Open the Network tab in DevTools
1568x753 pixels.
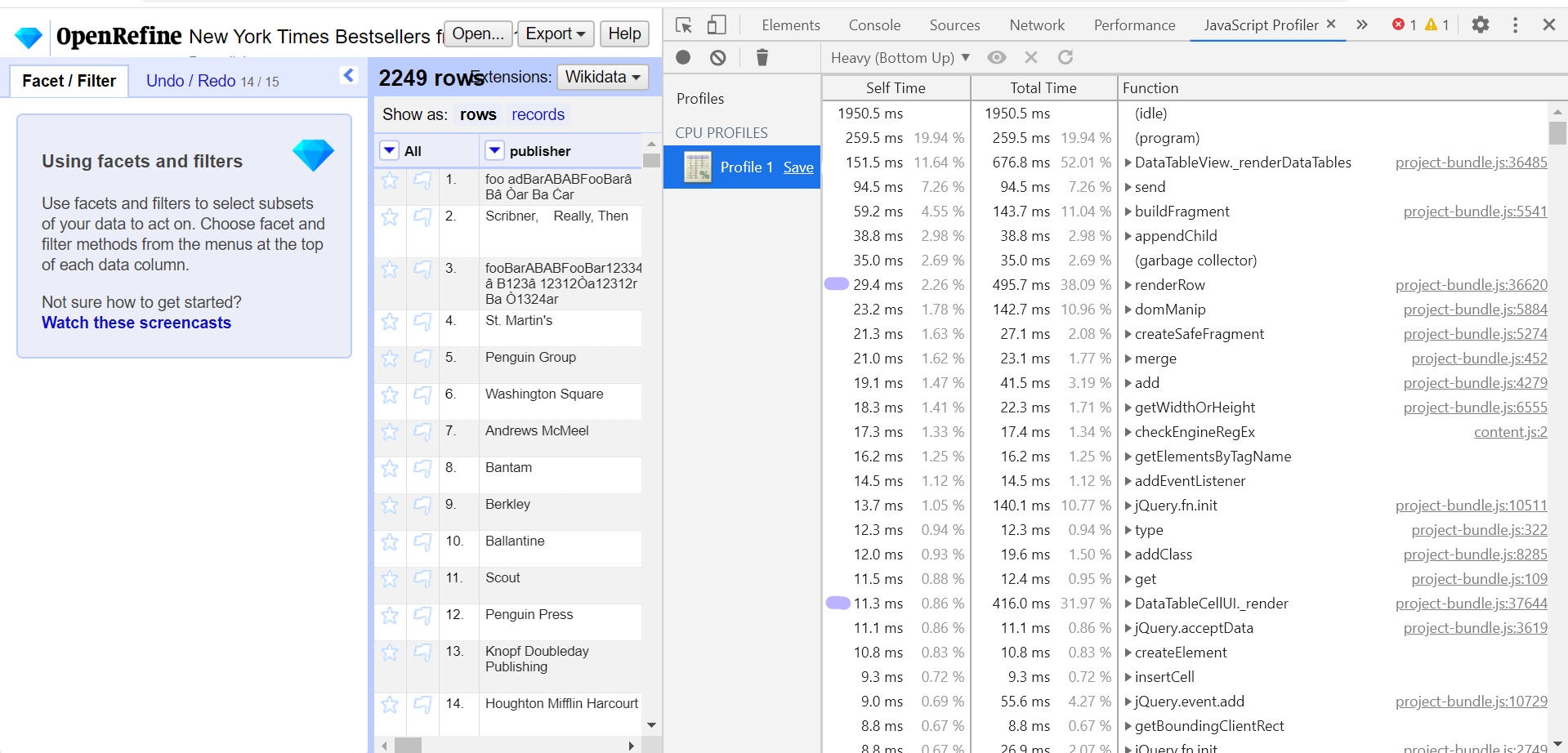click(x=1037, y=25)
